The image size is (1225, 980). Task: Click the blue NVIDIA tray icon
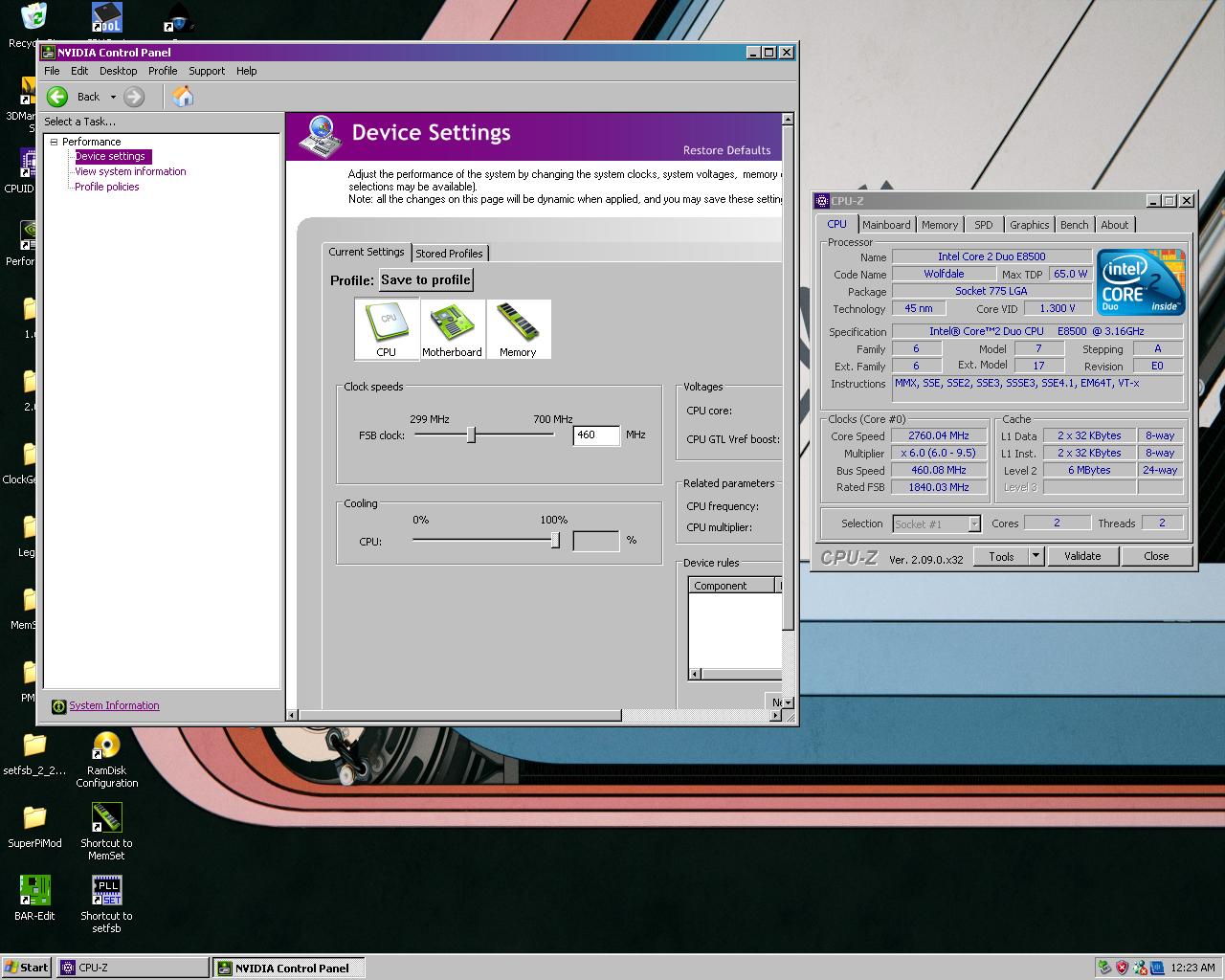pyautogui.click(x=1157, y=968)
